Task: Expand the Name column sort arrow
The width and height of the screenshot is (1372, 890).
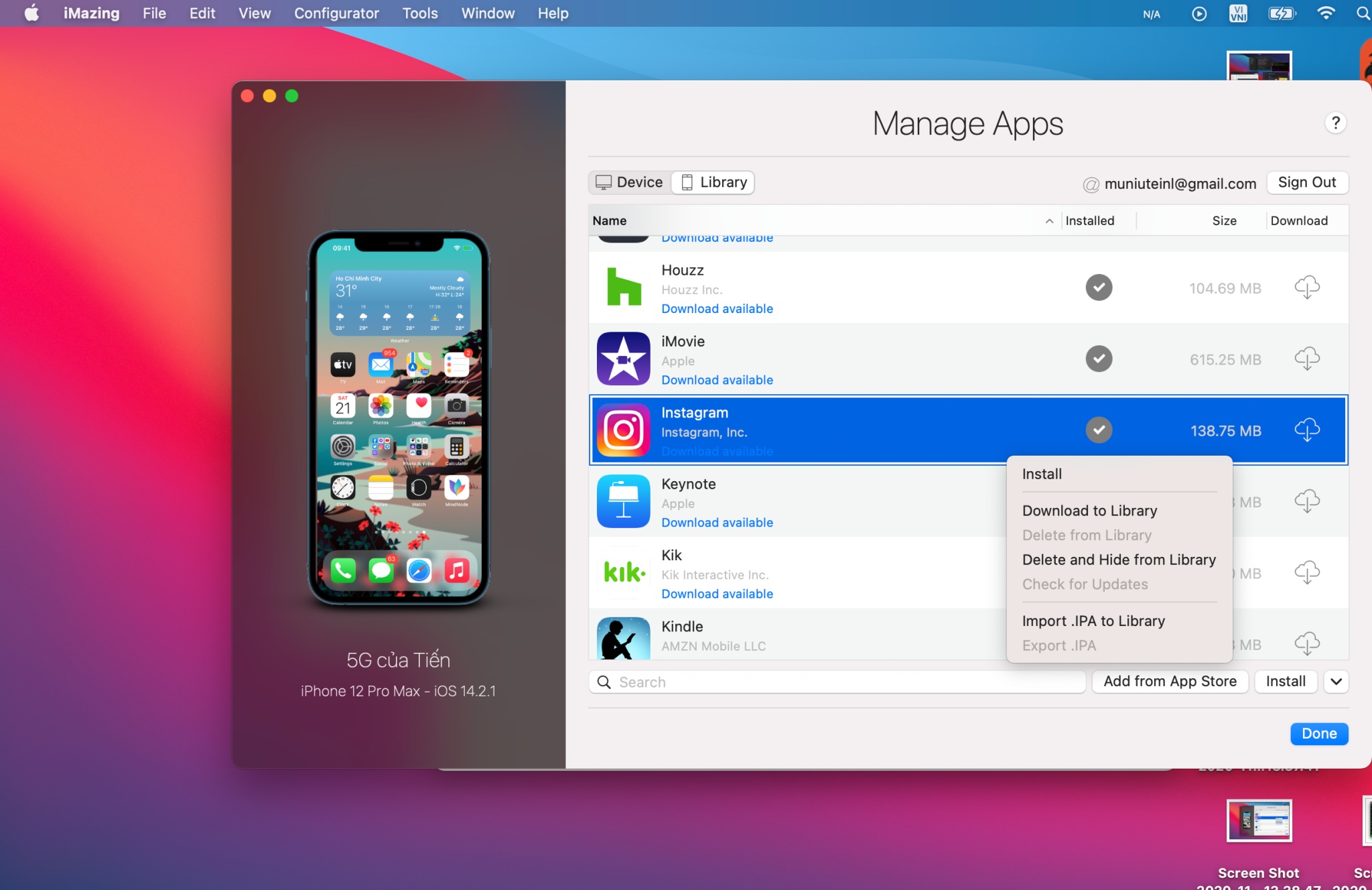Action: (x=1047, y=219)
